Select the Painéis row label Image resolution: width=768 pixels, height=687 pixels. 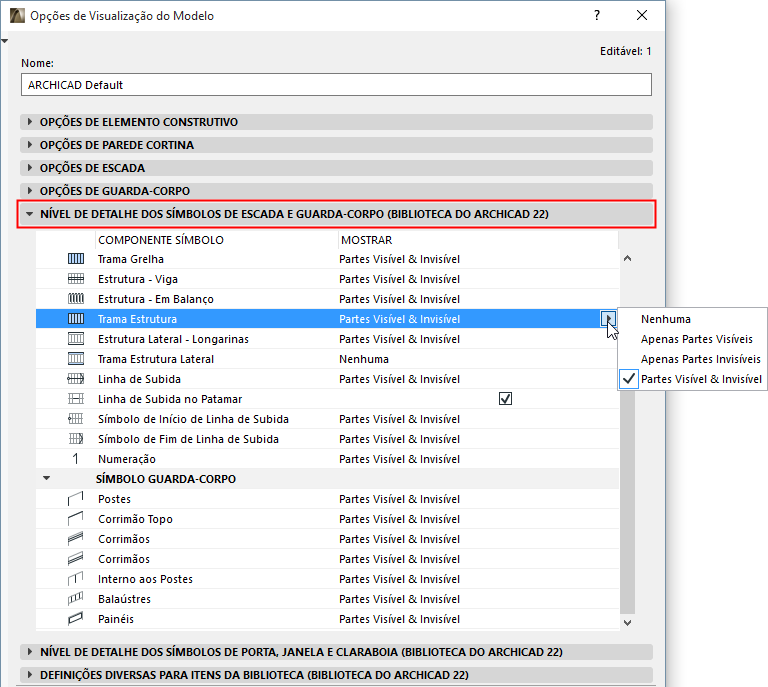point(116,619)
